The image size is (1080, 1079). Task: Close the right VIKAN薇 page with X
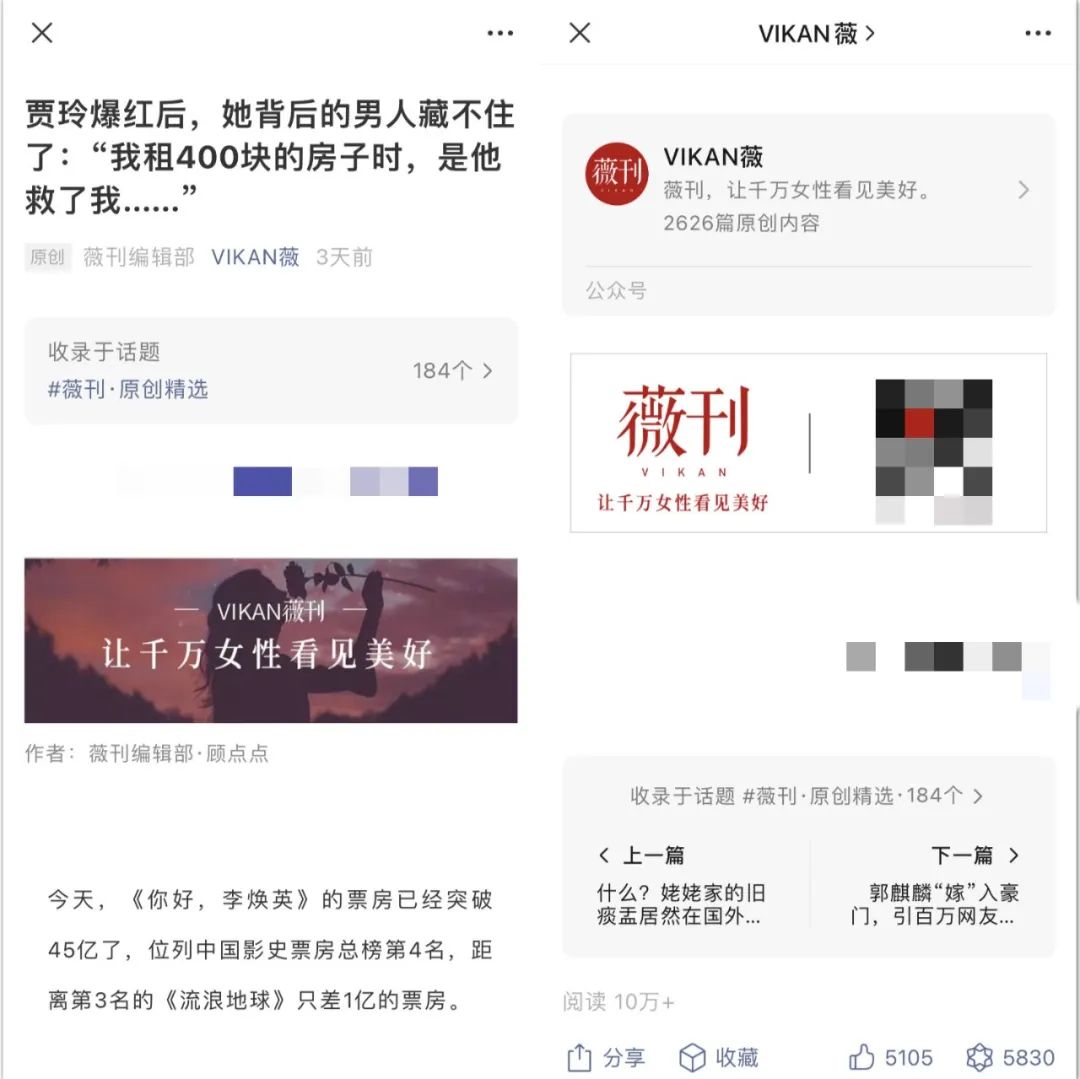pos(580,32)
